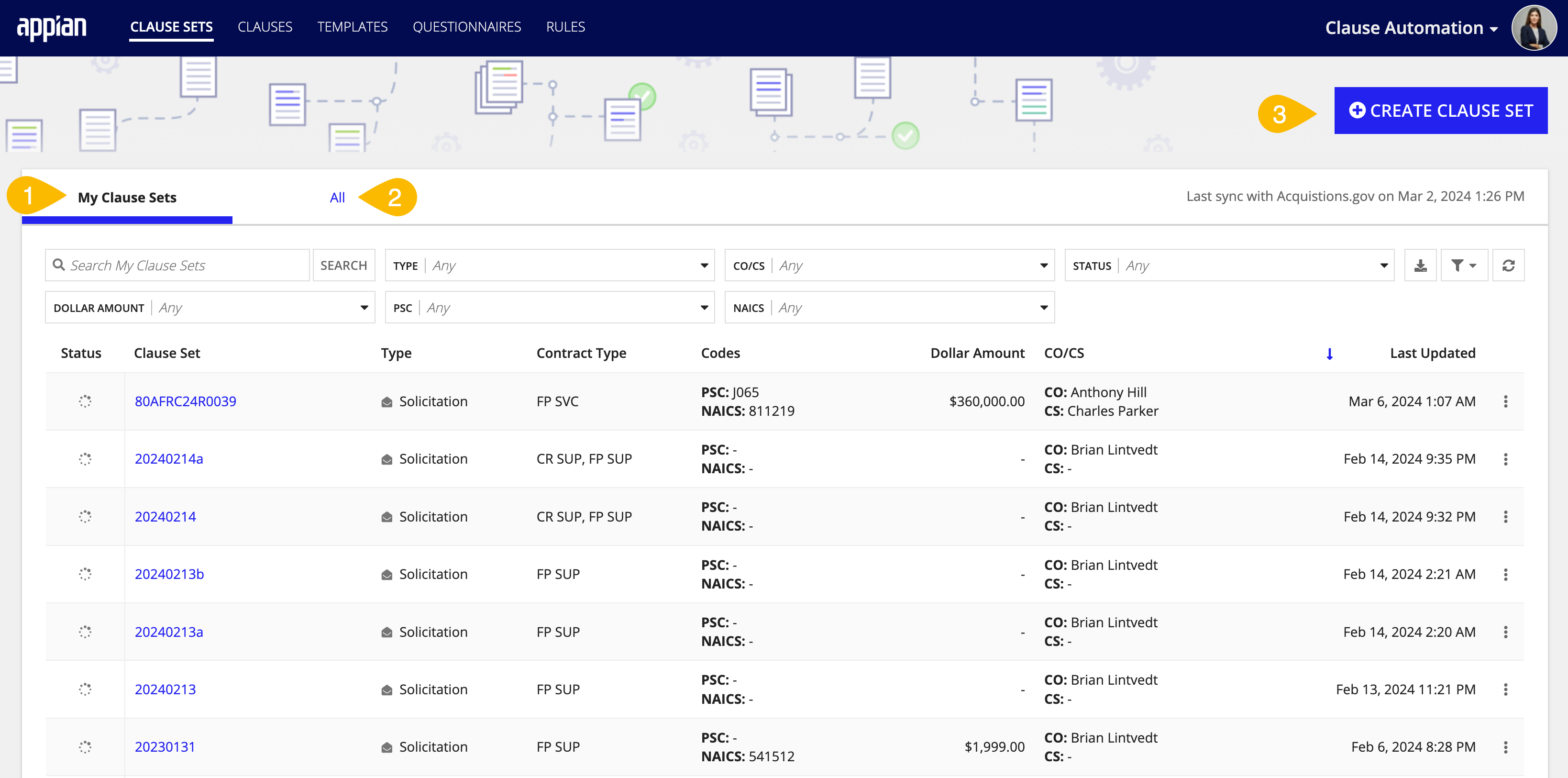Click the Appian logo

52,27
